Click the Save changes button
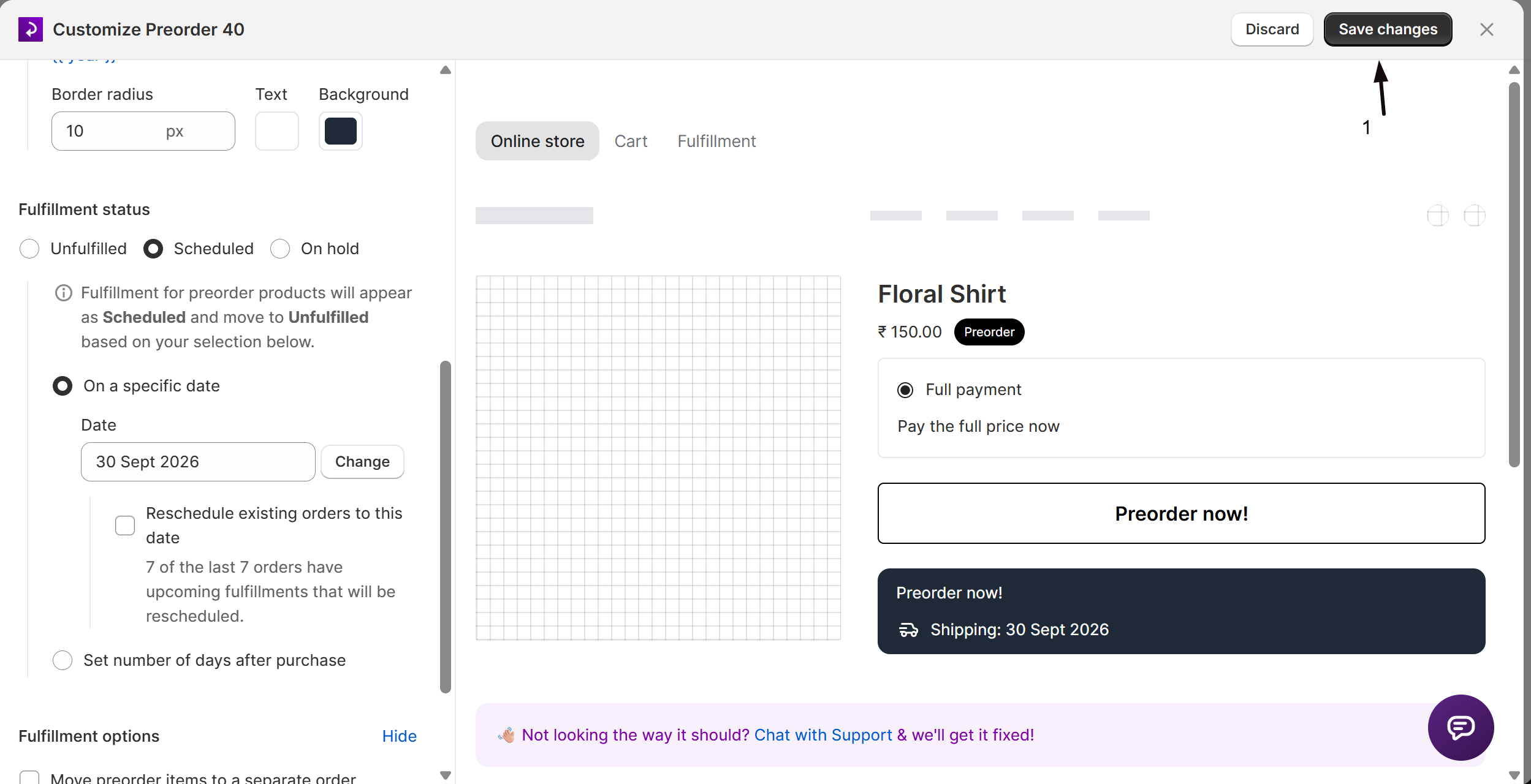Image resolution: width=1531 pixels, height=784 pixels. pos(1388,29)
